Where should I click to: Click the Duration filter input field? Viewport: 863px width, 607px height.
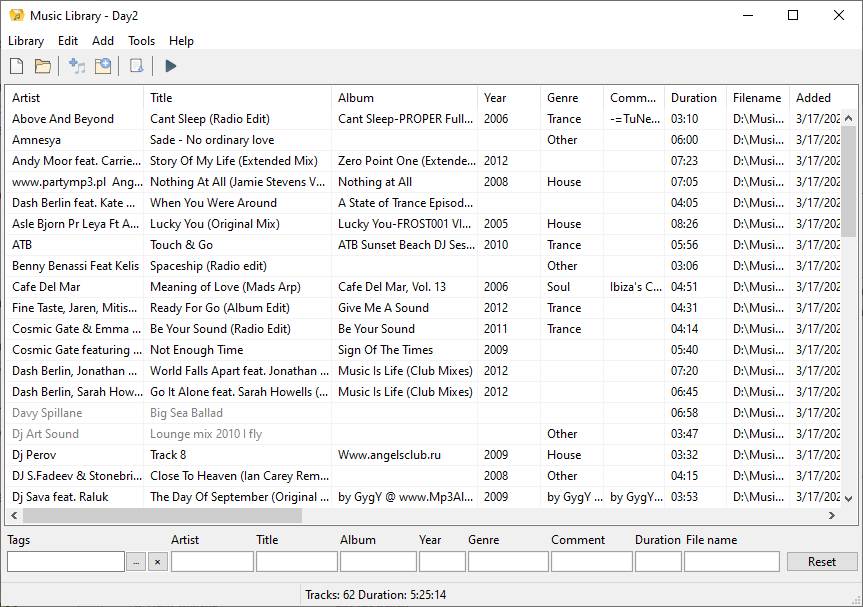click(x=658, y=562)
